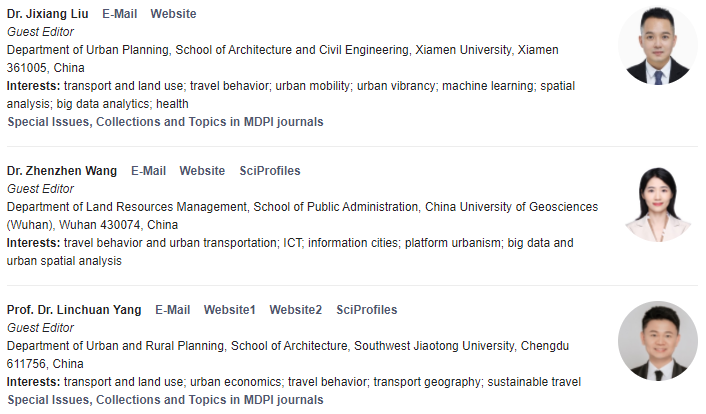Image resolution: width=706 pixels, height=414 pixels.
Task: Open Dr. Zhenzhen Wang's E-Mail link
Action: coord(148,171)
